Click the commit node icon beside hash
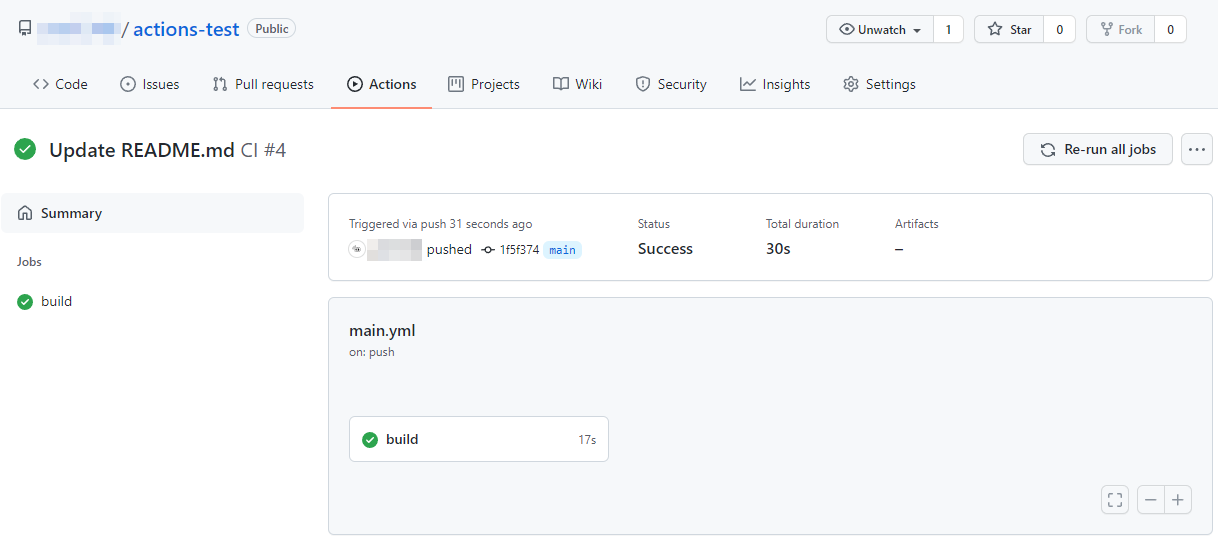 pyautogui.click(x=488, y=250)
